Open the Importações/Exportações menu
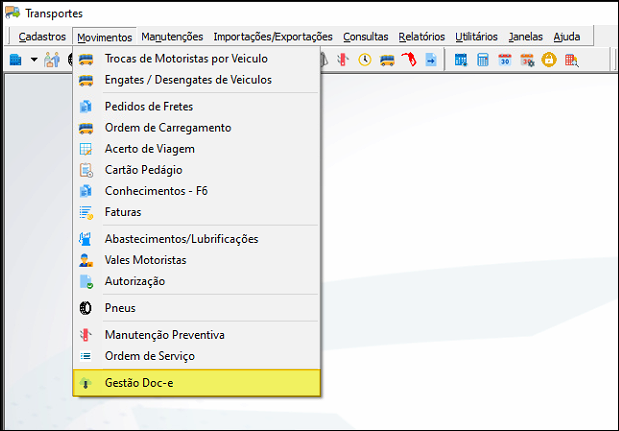The image size is (619, 431). pyautogui.click(x=273, y=37)
